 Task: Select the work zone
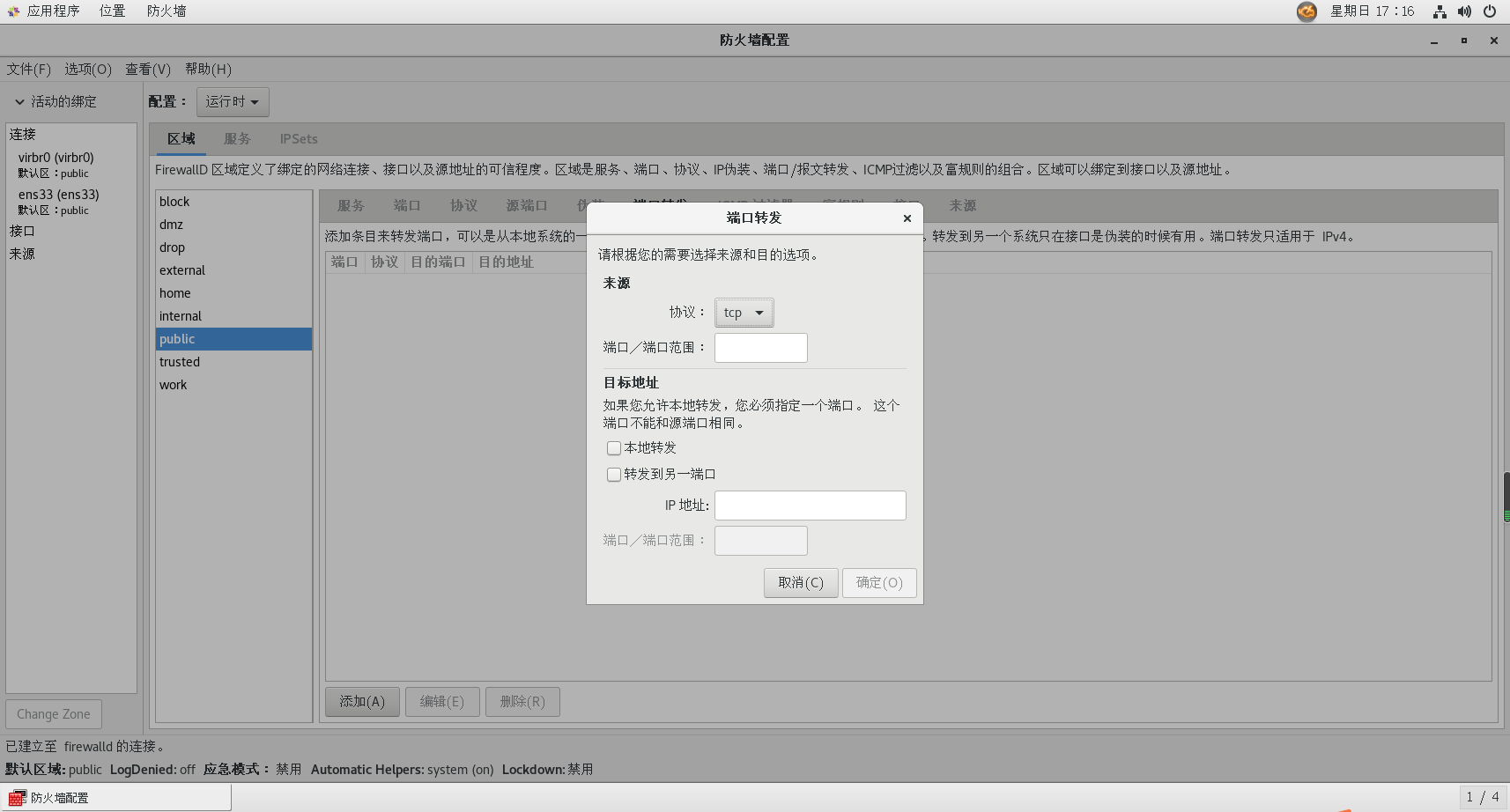pyautogui.click(x=233, y=385)
